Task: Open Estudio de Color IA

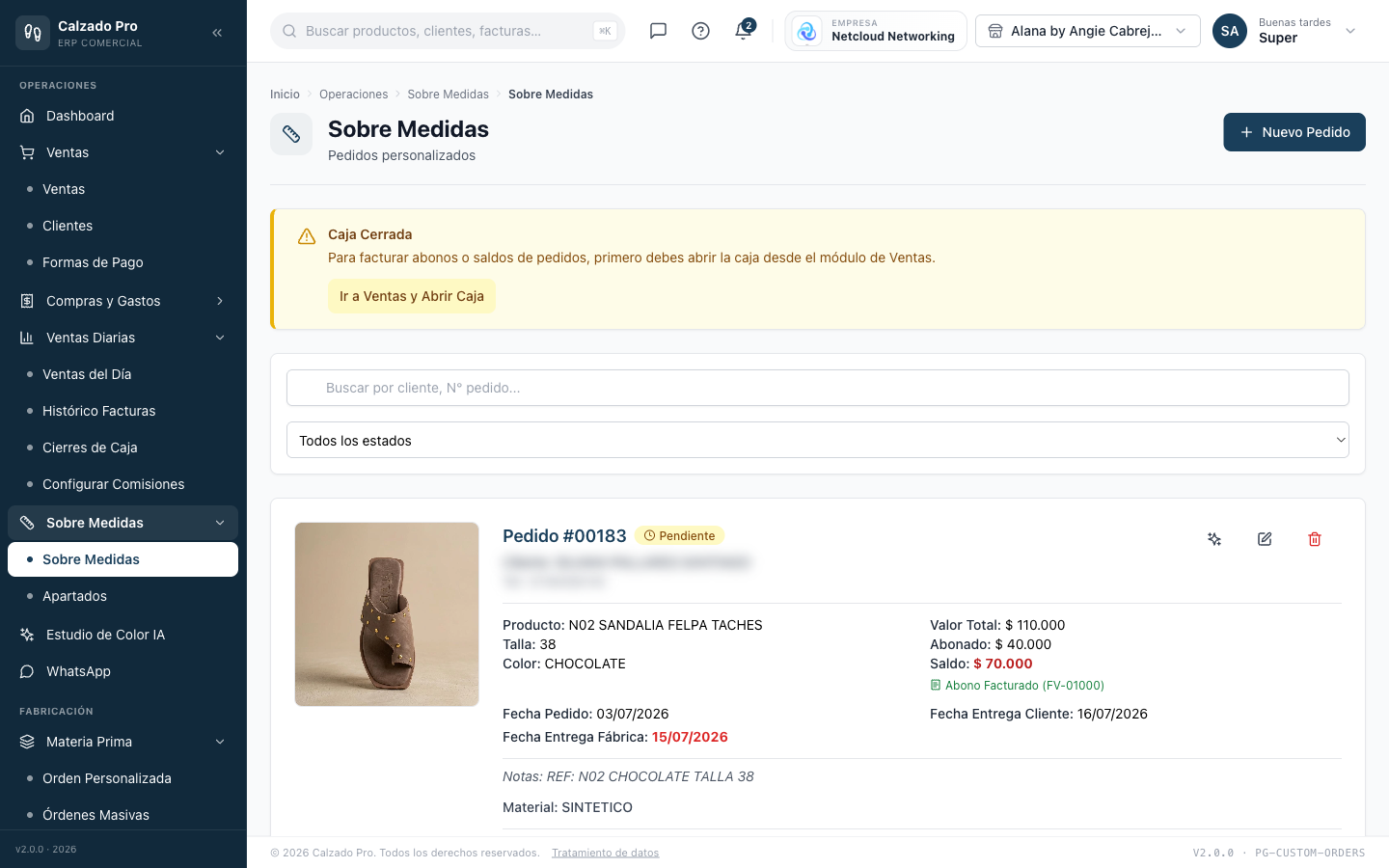Action: point(123,635)
